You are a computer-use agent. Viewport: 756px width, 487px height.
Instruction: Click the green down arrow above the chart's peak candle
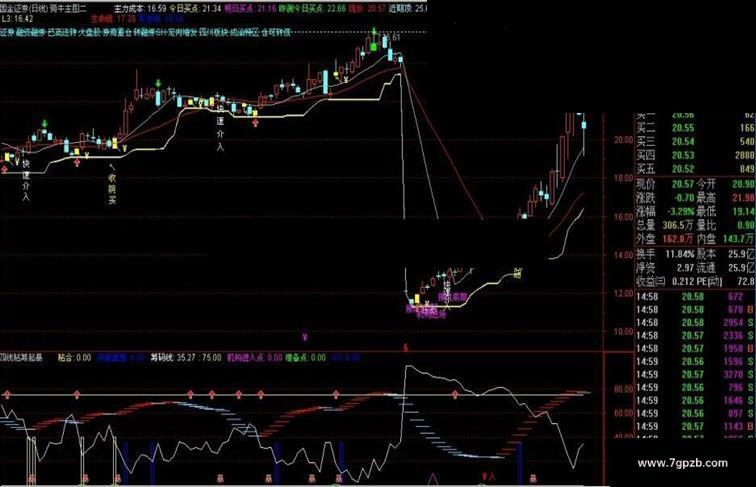pos(374,31)
